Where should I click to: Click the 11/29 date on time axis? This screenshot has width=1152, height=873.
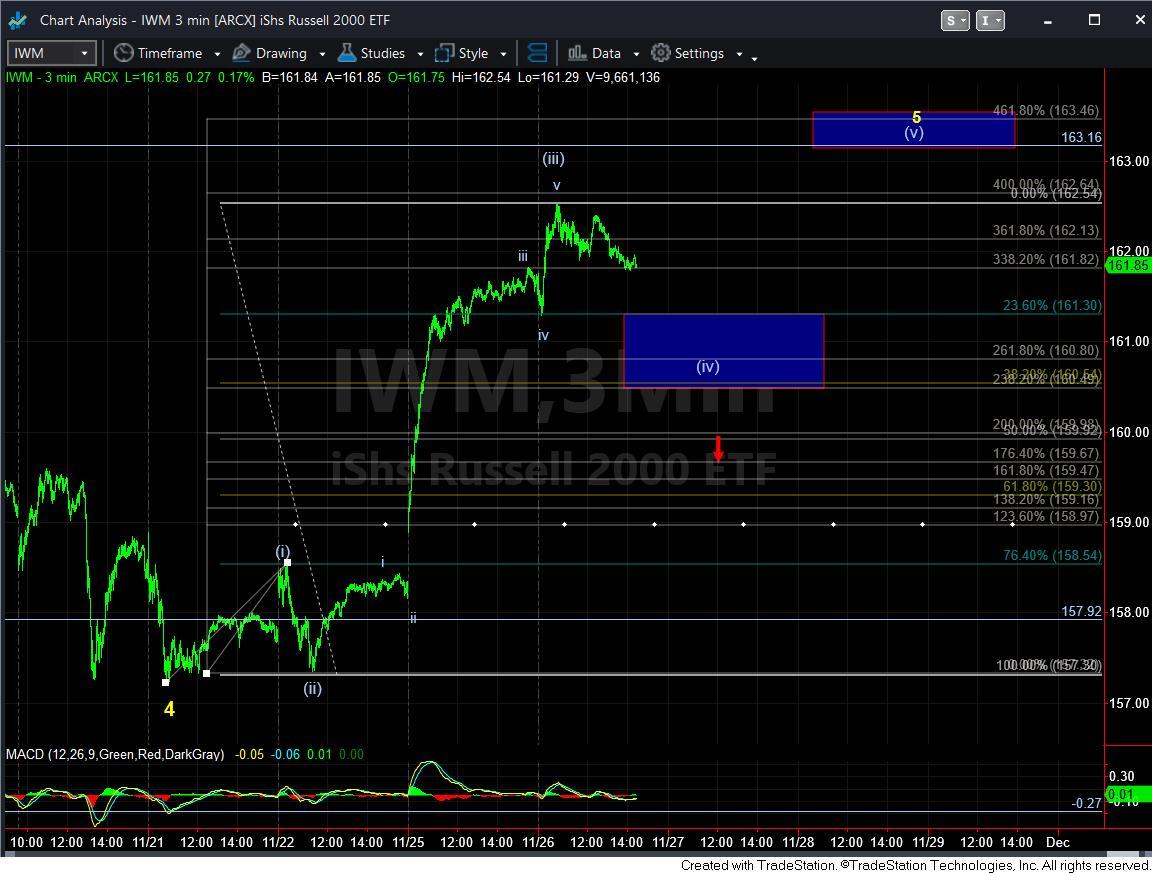click(x=929, y=842)
